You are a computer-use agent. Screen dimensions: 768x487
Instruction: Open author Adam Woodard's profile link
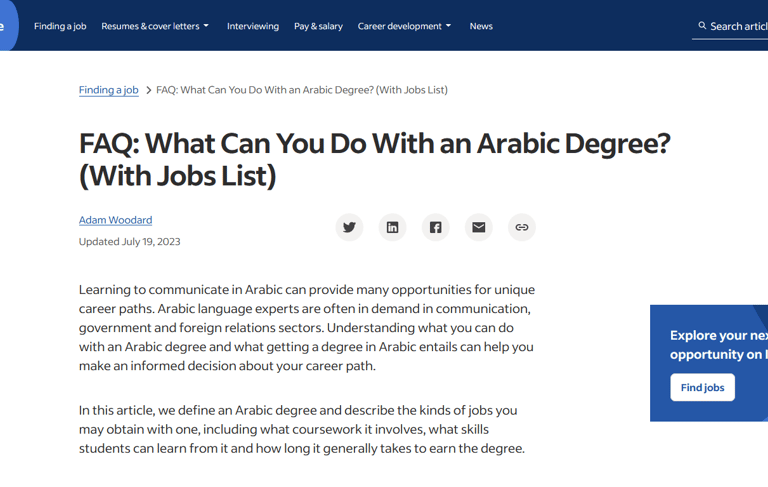click(115, 220)
